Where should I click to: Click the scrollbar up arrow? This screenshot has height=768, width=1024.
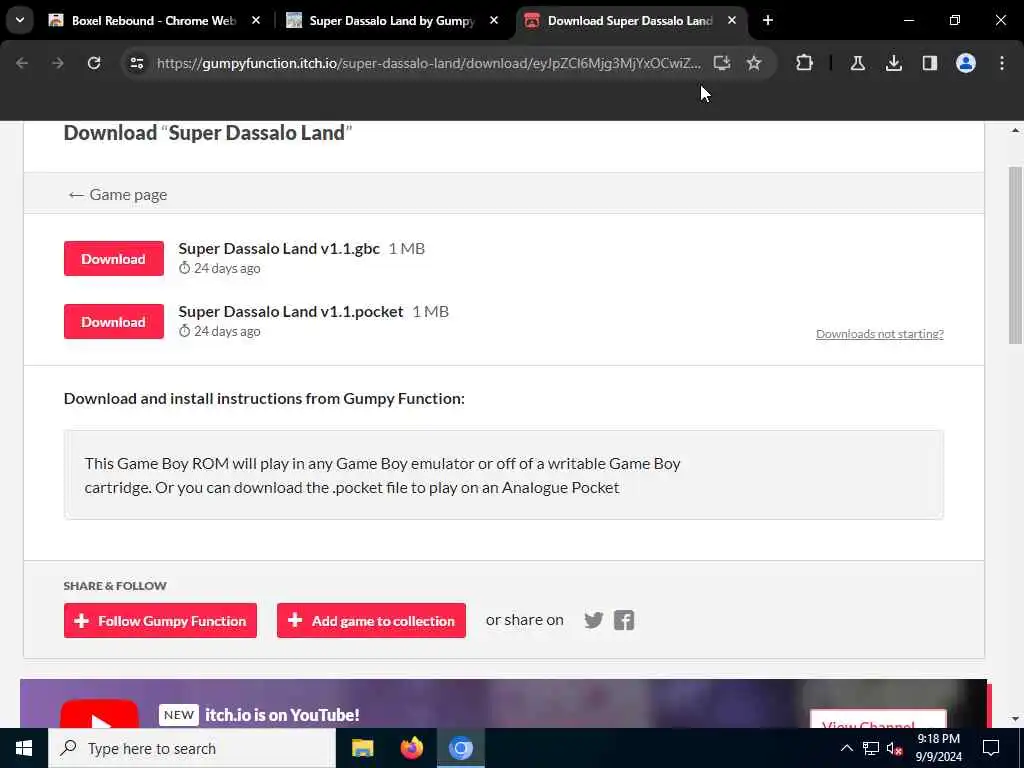1015,131
